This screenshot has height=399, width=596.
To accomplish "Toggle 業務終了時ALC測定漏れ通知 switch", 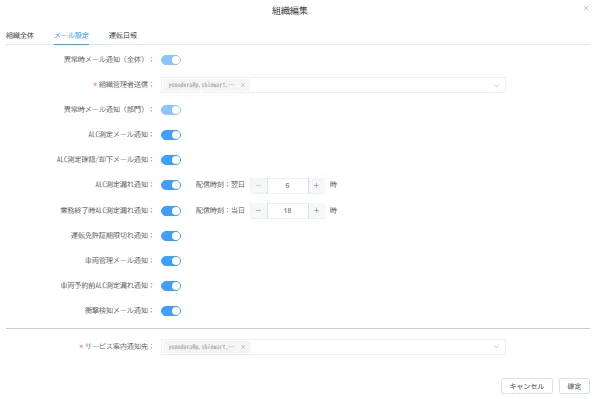I will 171,211.
